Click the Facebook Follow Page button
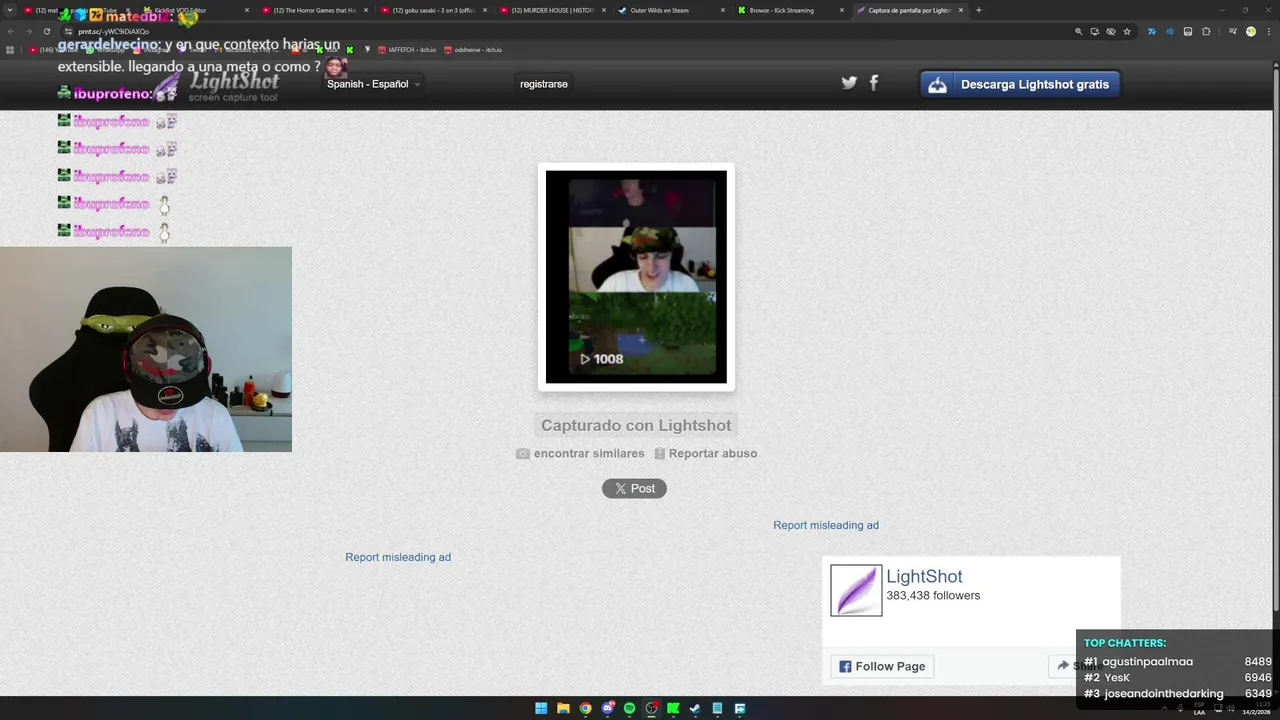 tap(882, 666)
